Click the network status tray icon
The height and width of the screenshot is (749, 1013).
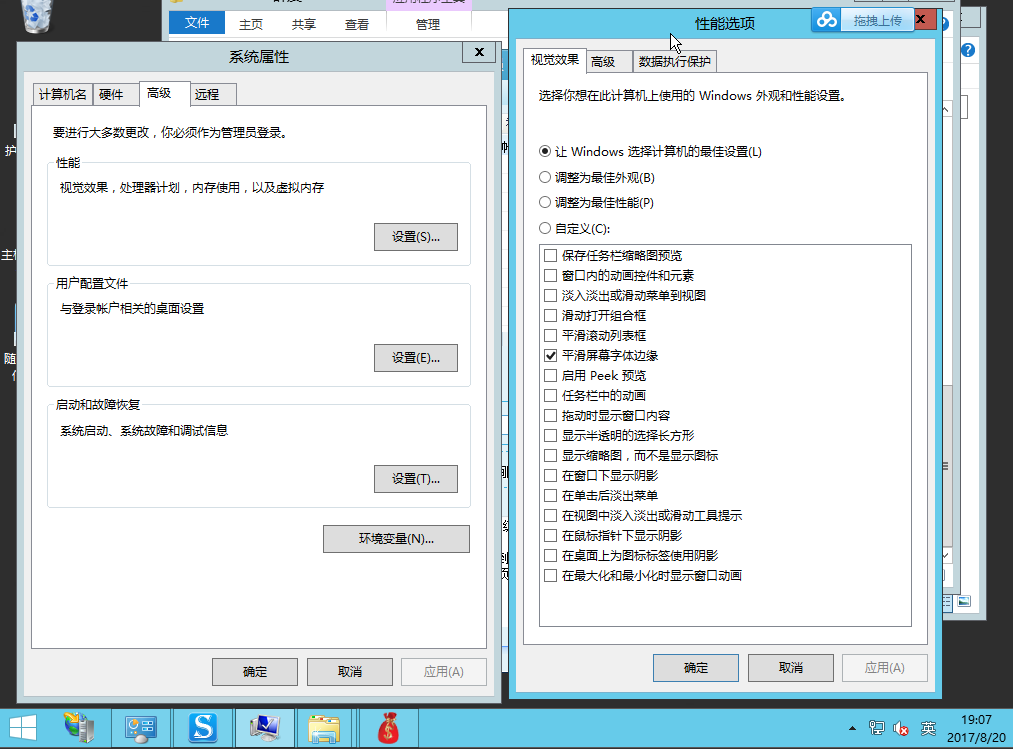[877, 728]
